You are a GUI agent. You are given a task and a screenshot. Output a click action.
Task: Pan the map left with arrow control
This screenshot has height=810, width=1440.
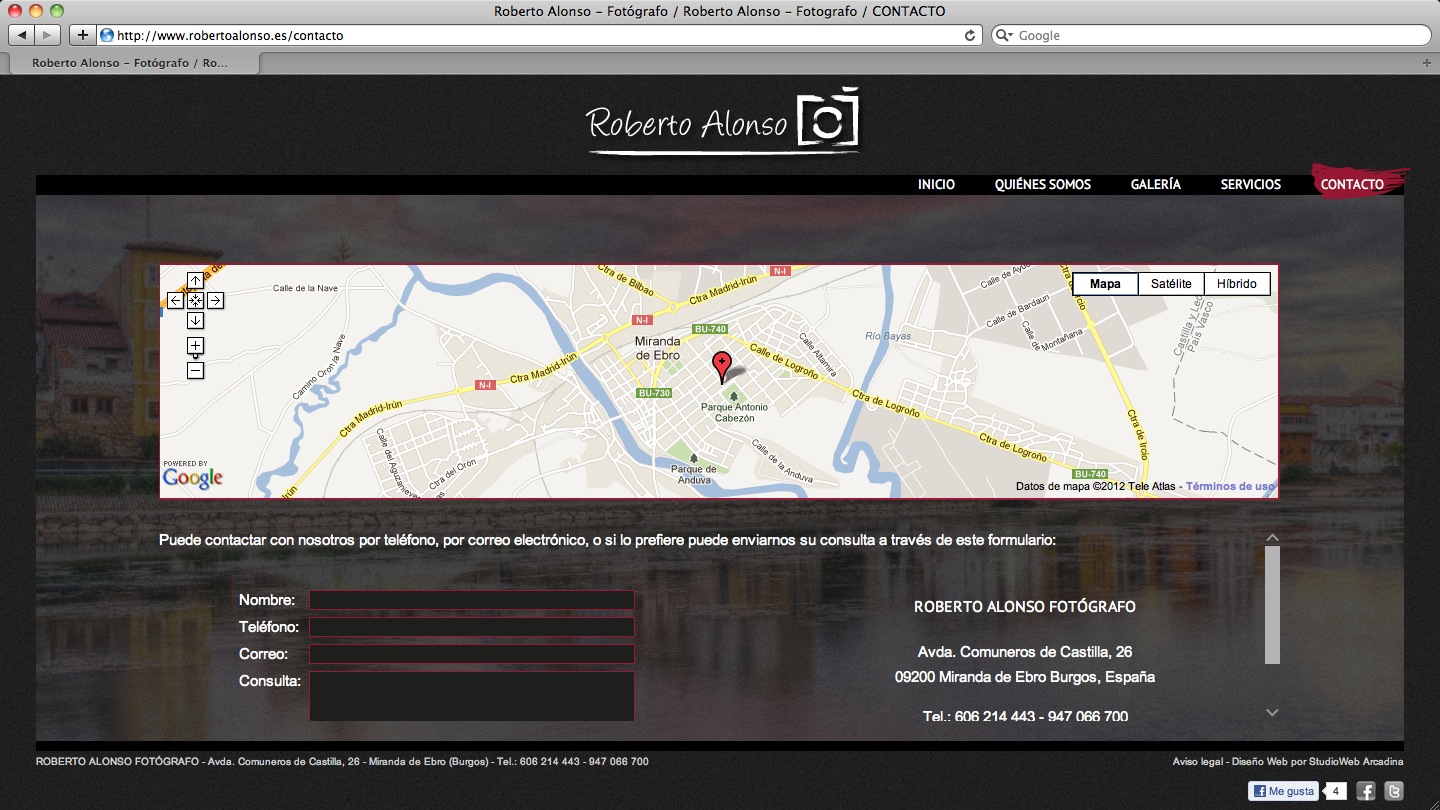click(175, 300)
